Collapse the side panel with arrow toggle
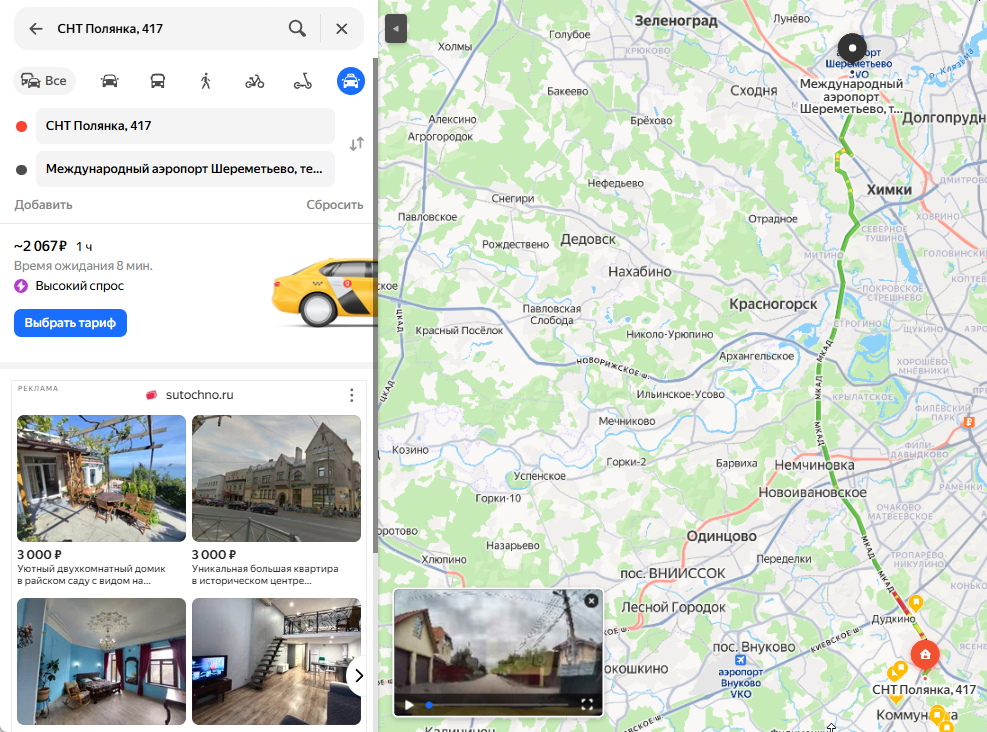The height and width of the screenshot is (732, 987). click(x=396, y=29)
